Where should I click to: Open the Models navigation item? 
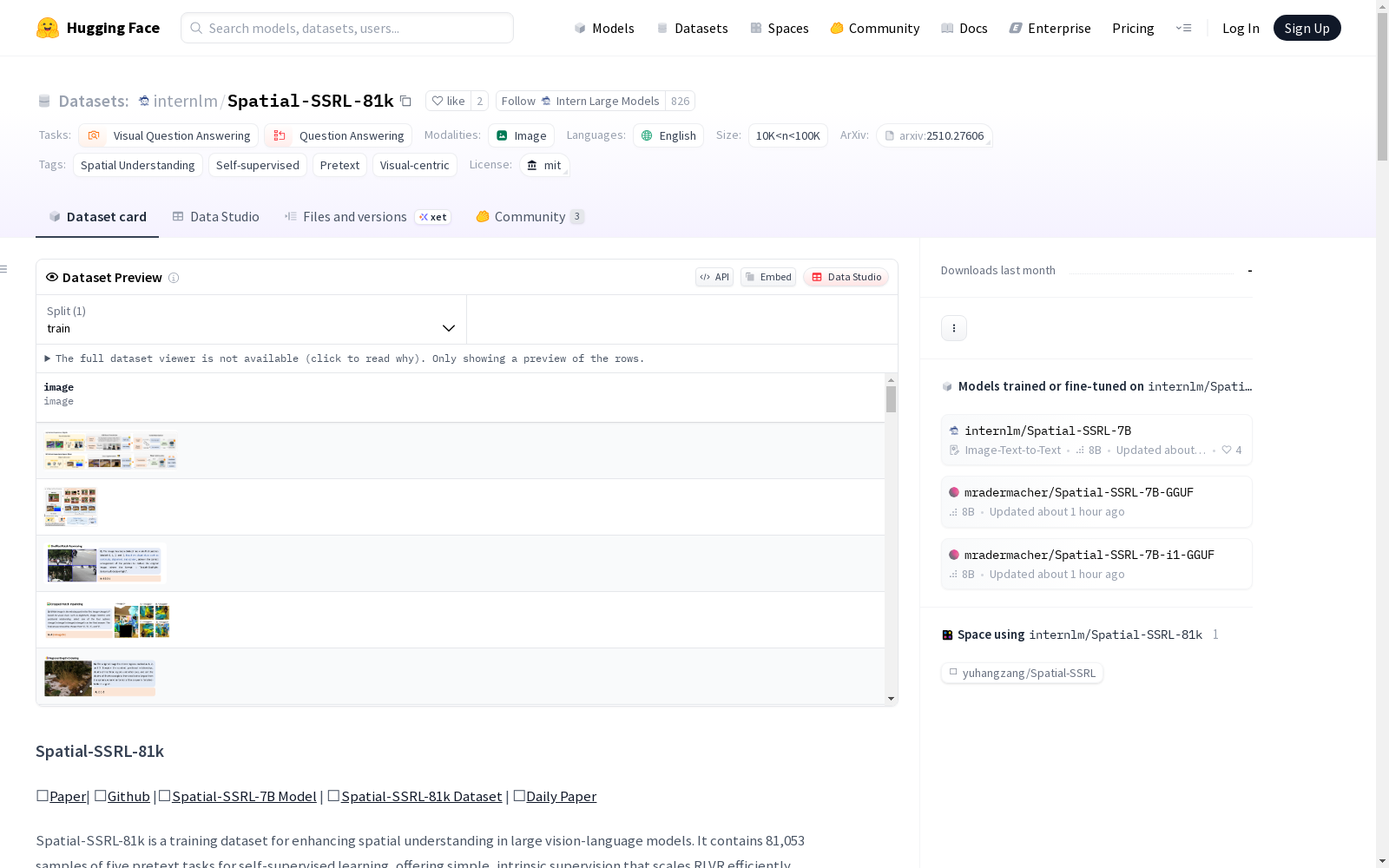604,28
